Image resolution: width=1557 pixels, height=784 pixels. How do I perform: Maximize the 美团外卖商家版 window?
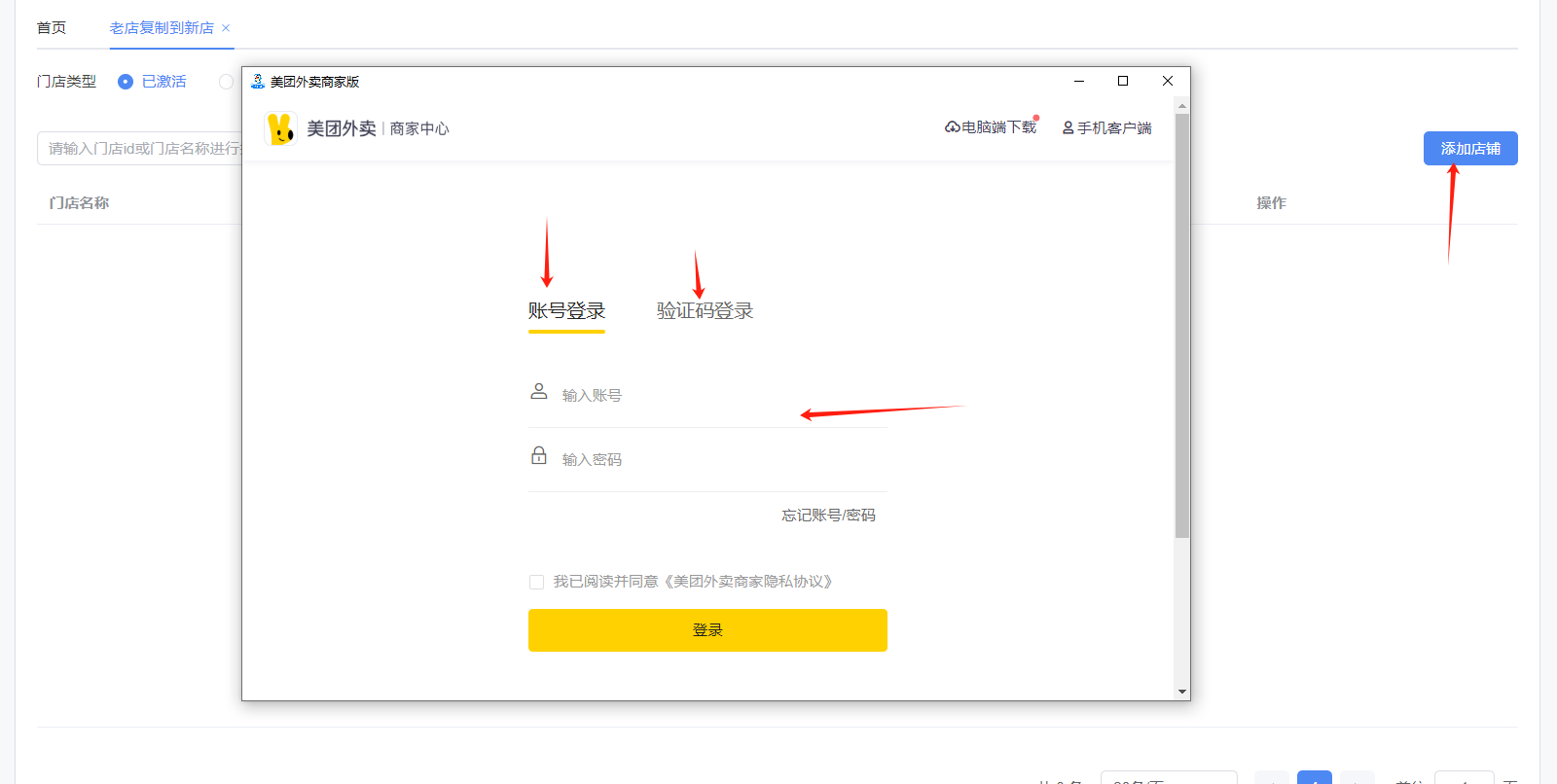[1123, 81]
